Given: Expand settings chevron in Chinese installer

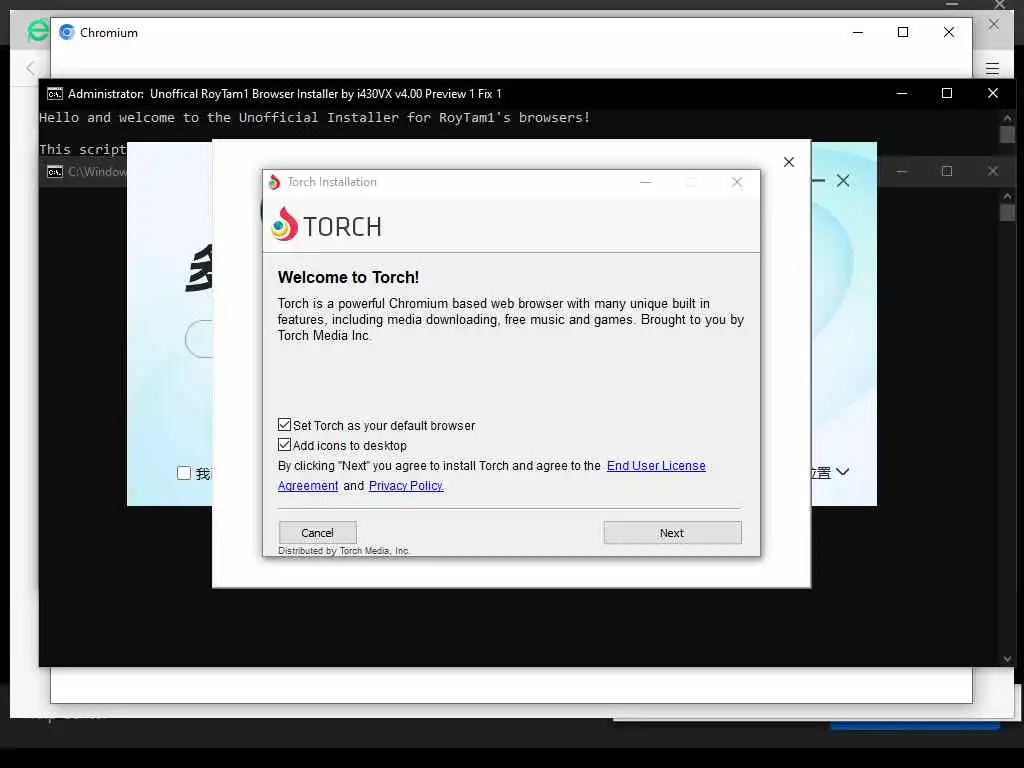Looking at the screenshot, I should [x=842, y=472].
